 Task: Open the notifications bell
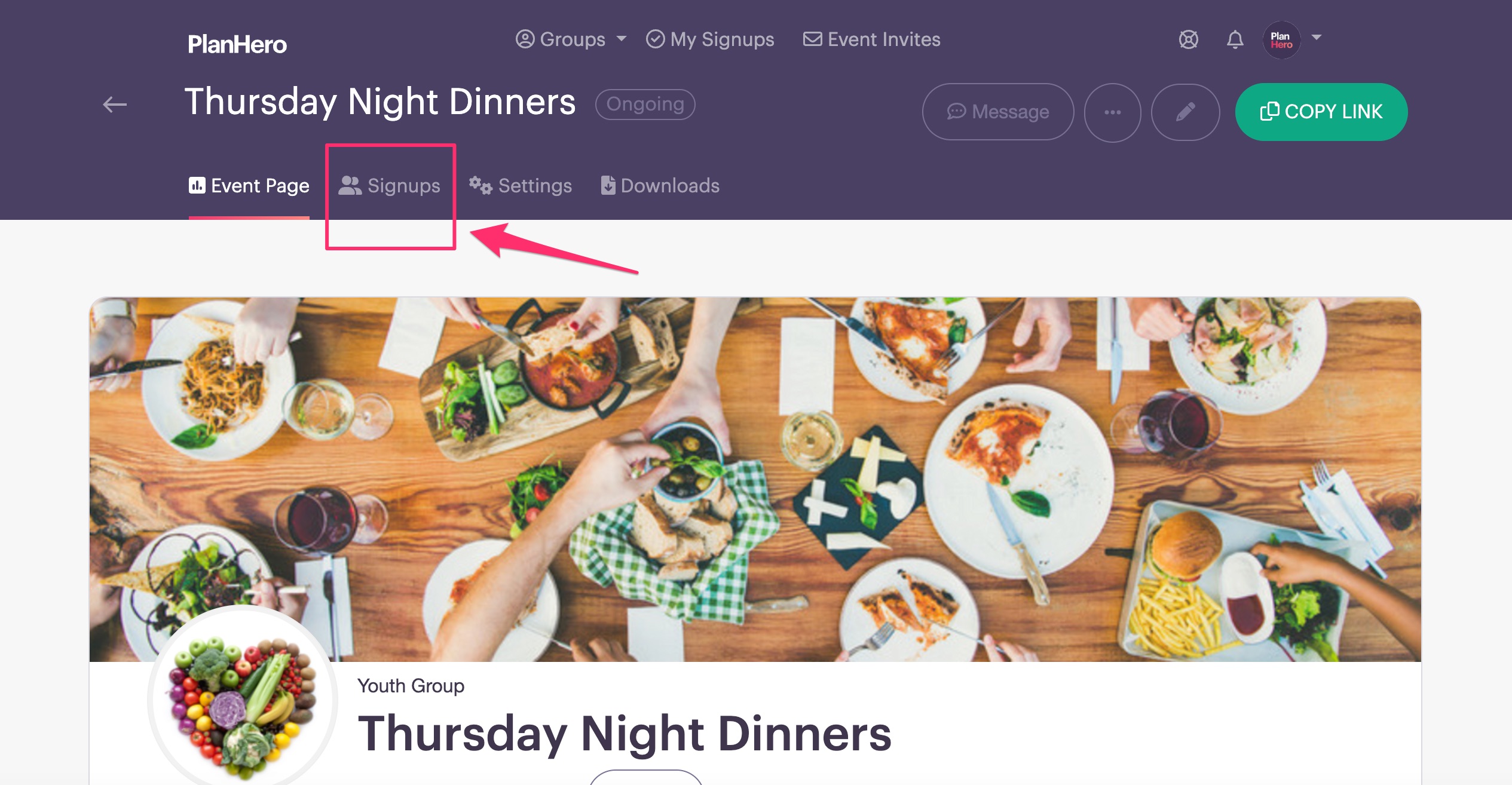tap(1235, 39)
